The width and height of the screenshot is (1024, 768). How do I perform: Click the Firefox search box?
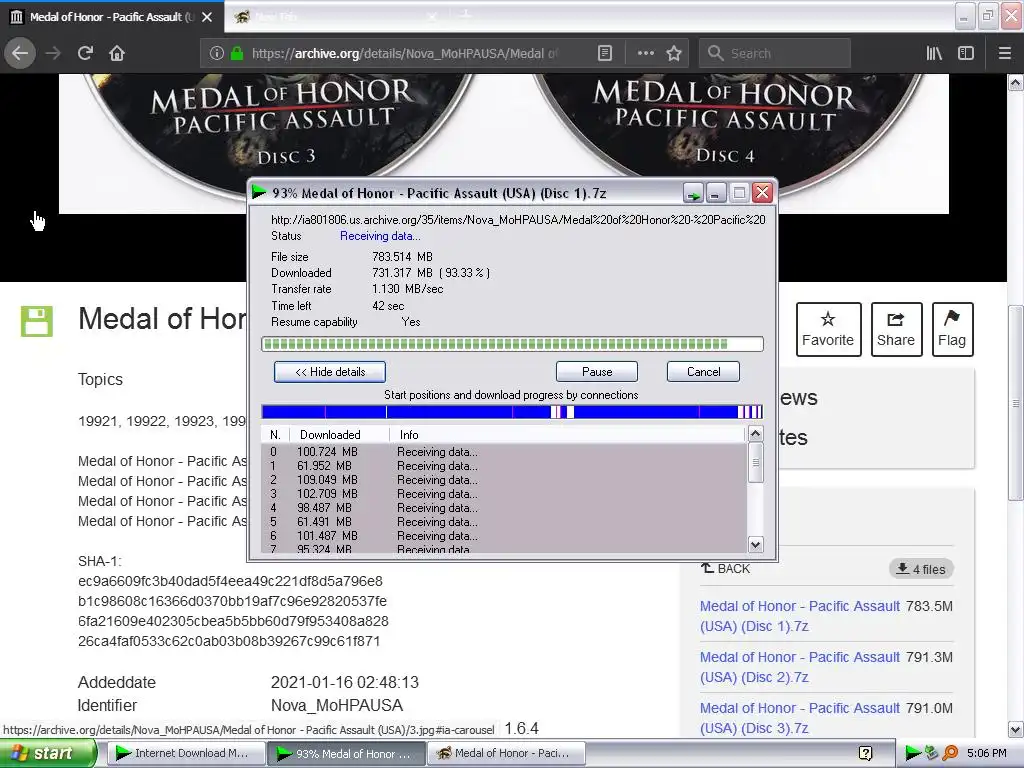pos(775,54)
